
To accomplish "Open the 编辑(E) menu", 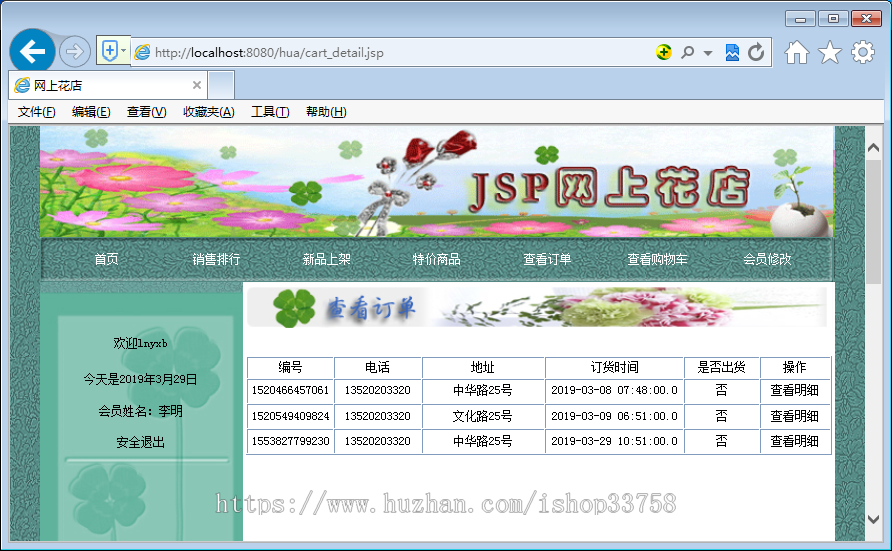I will point(91,112).
